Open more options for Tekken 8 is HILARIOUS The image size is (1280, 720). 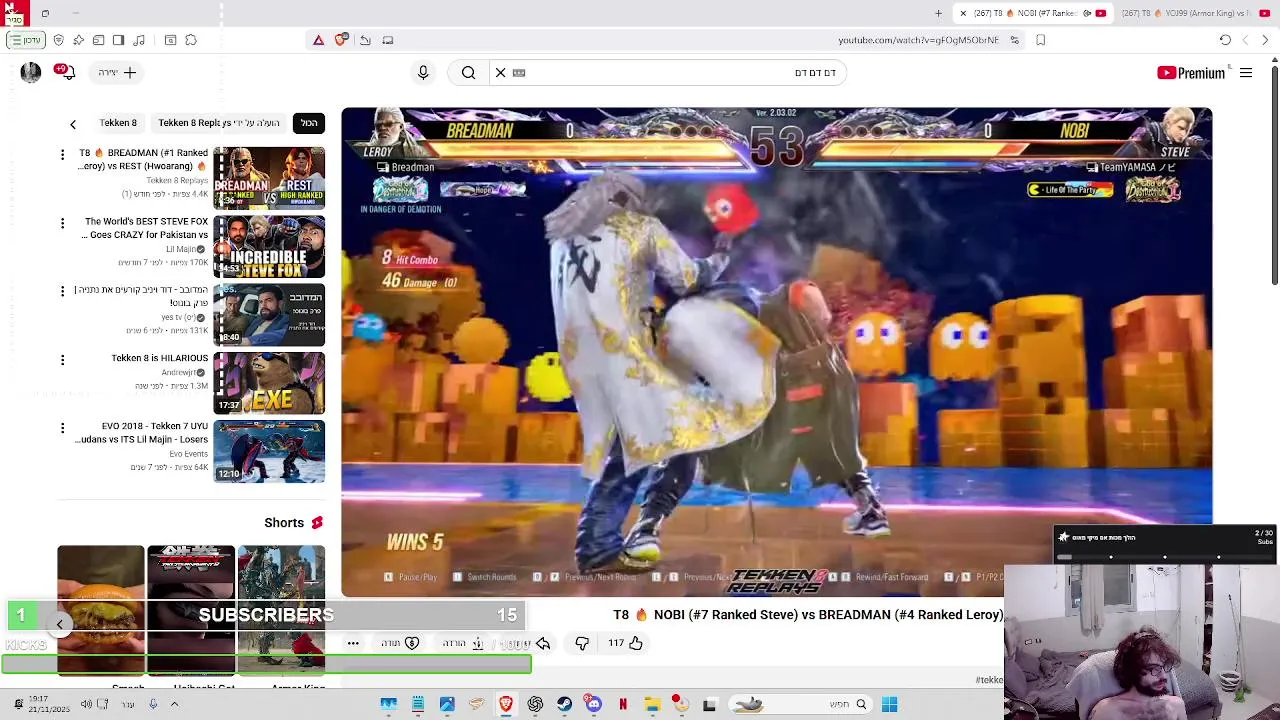pyautogui.click(x=62, y=359)
